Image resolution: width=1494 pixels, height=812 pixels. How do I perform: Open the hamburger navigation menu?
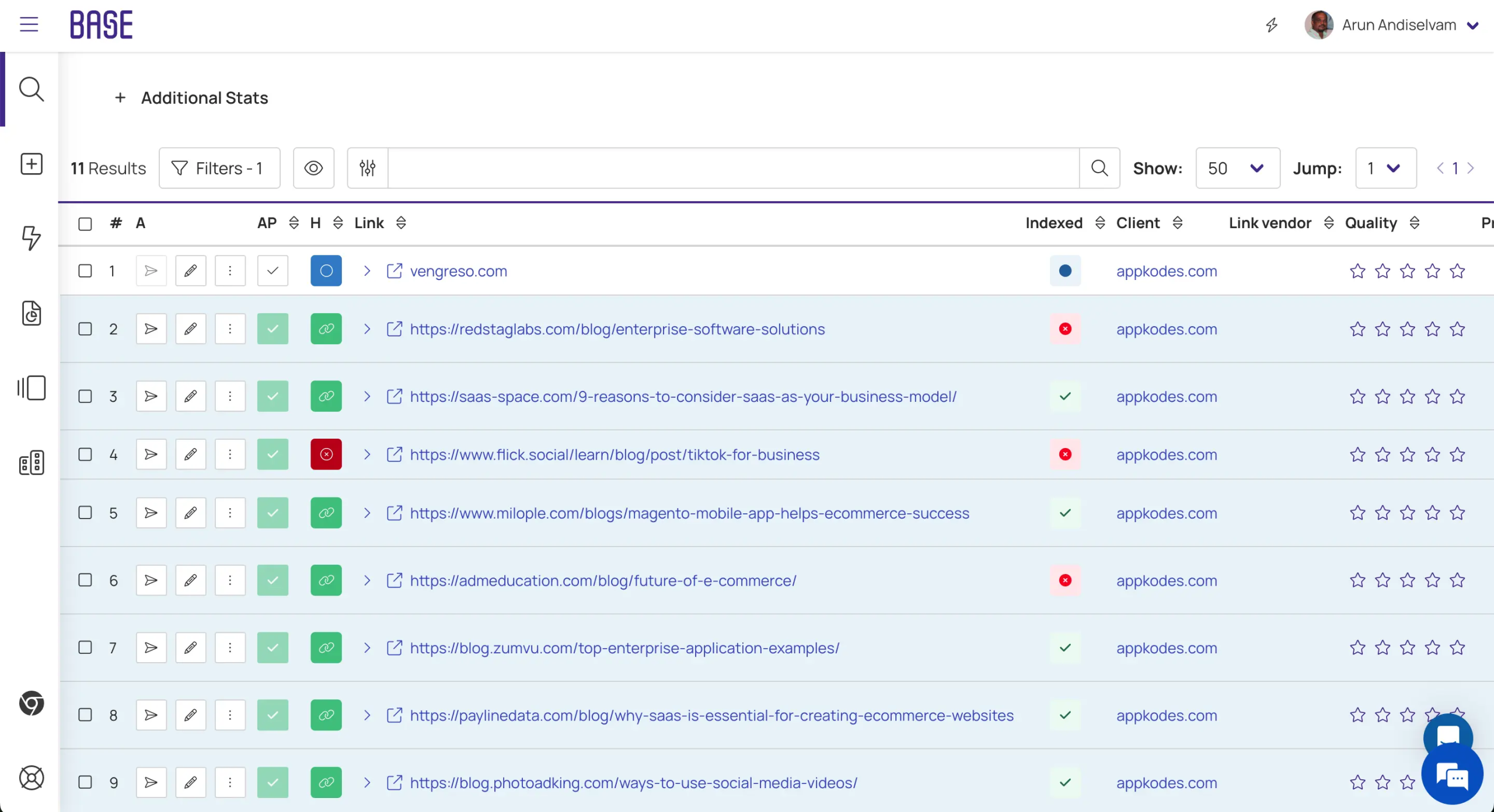(x=29, y=24)
